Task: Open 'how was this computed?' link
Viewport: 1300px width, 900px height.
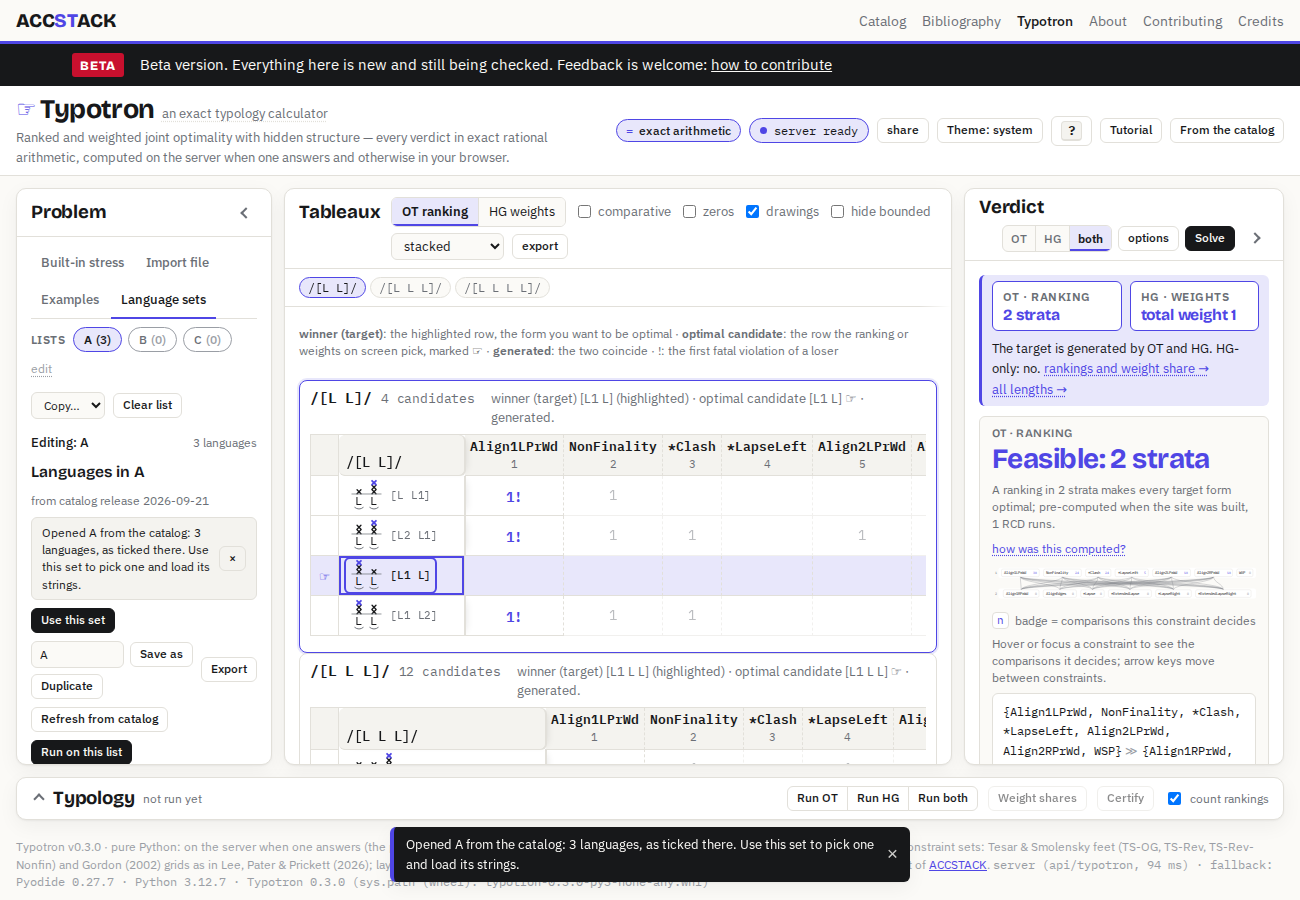Action: (x=1059, y=549)
